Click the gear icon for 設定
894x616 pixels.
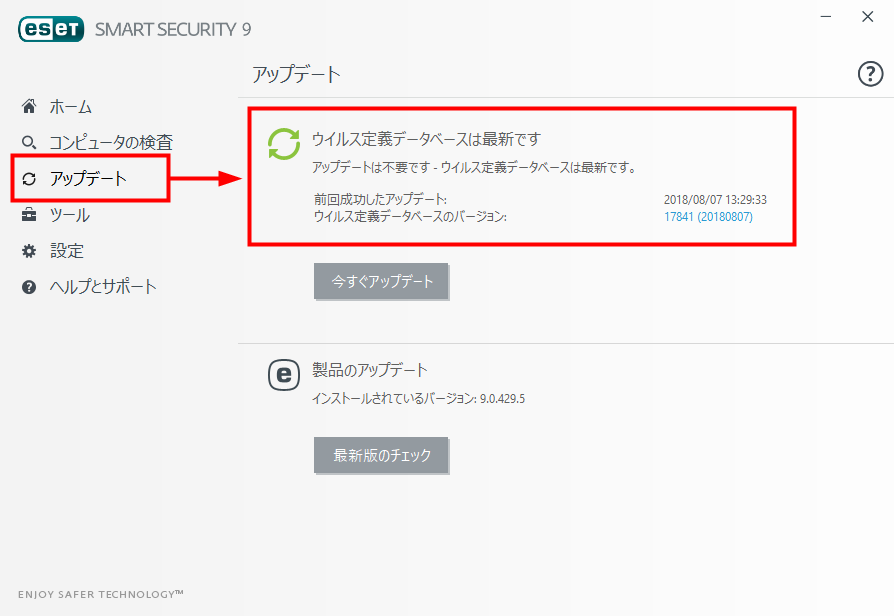[29, 251]
